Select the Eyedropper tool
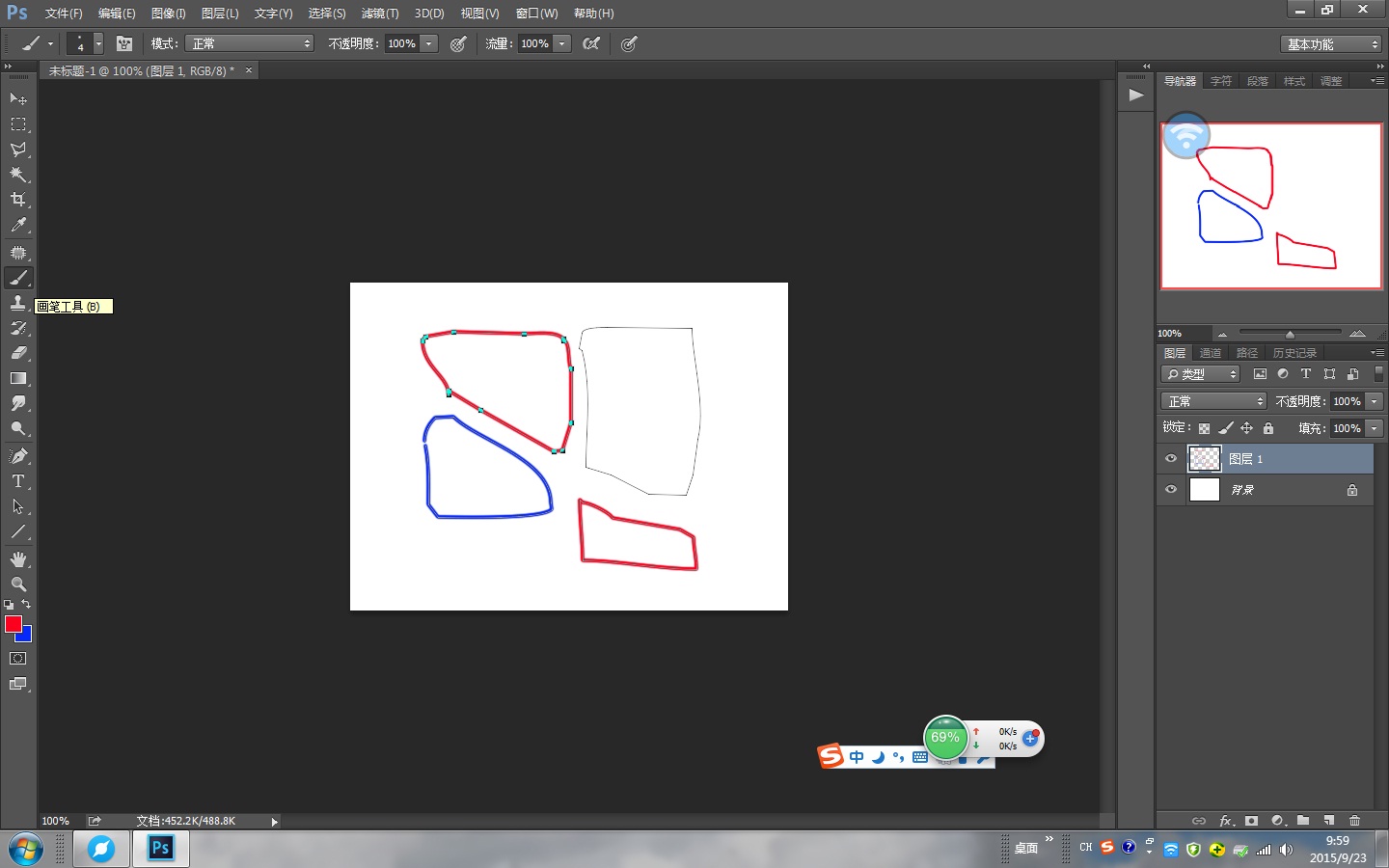 (18, 225)
